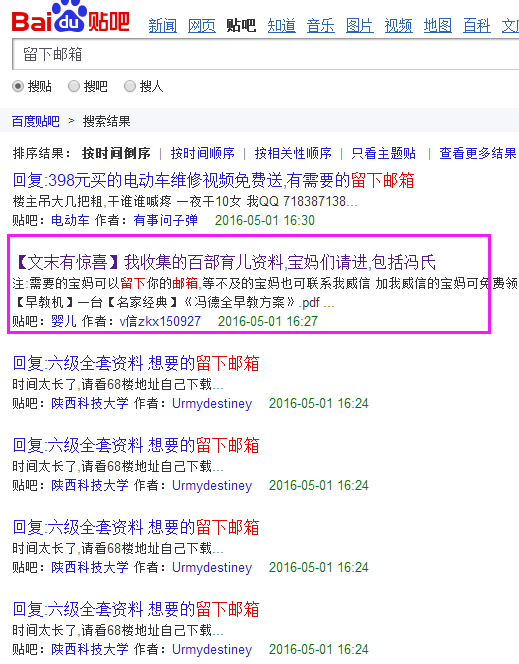The image size is (519, 664).
Task: Open 音乐 in top navigation
Action: tap(320, 26)
